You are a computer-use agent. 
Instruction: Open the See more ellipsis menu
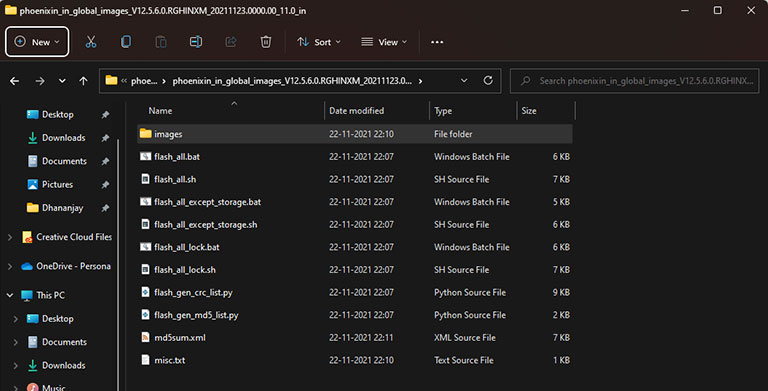[437, 42]
